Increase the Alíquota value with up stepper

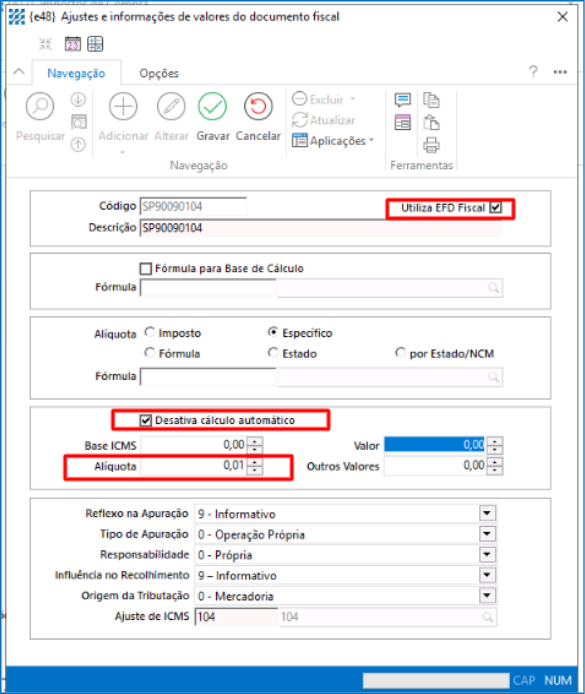[x=254, y=461]
